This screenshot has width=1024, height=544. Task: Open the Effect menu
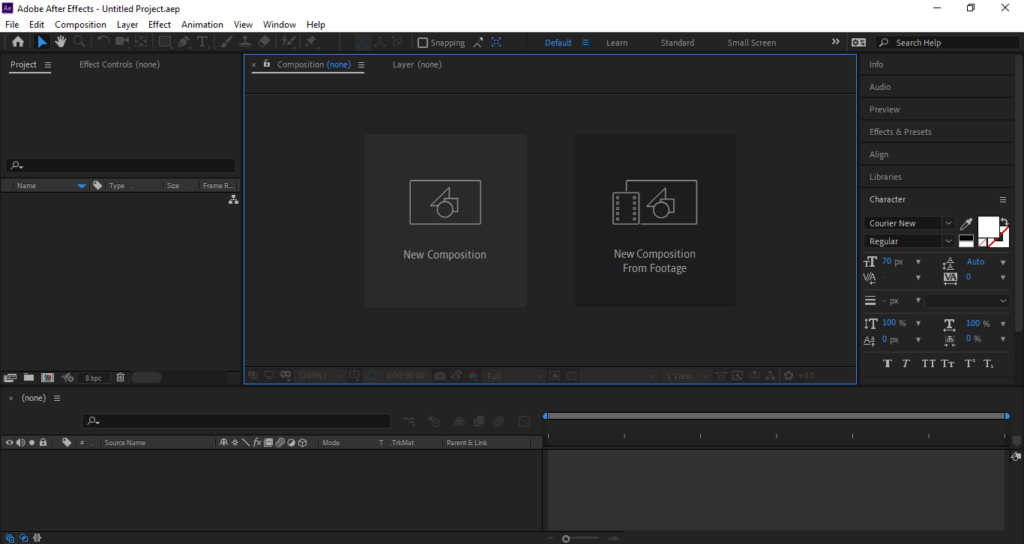pos(159,24)
